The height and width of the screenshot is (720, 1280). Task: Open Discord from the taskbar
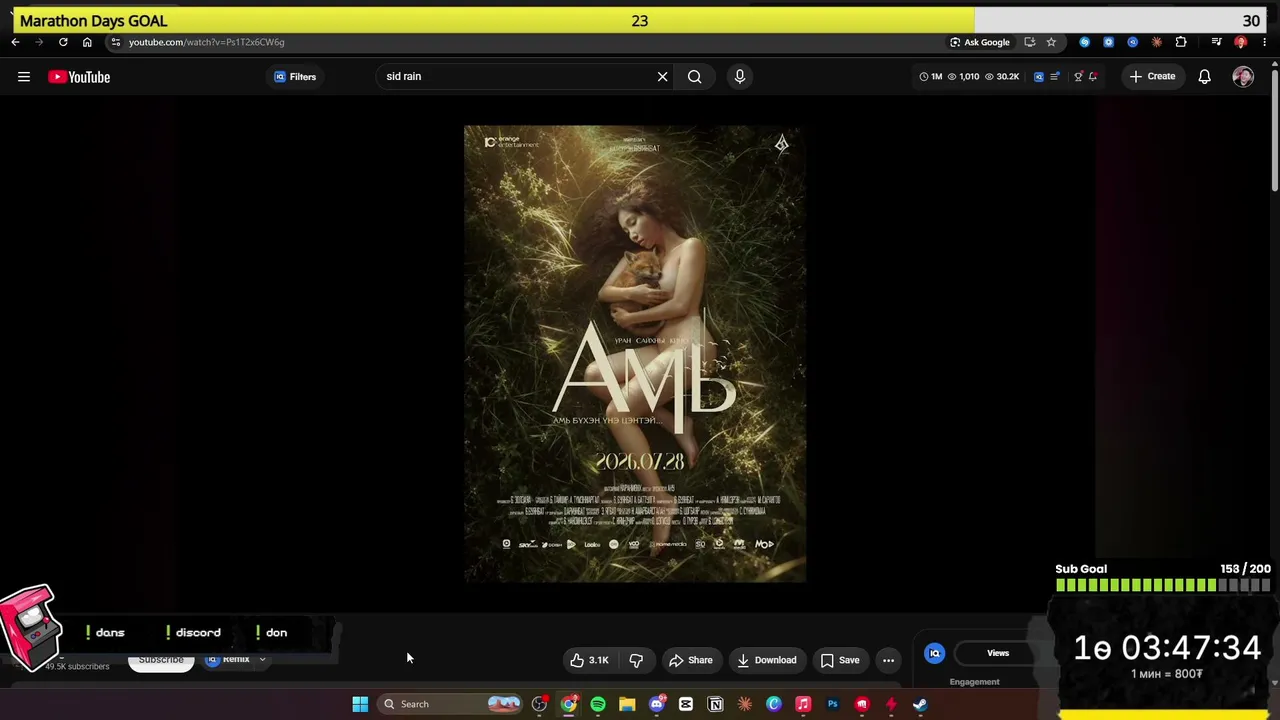[x=657, y=704]
